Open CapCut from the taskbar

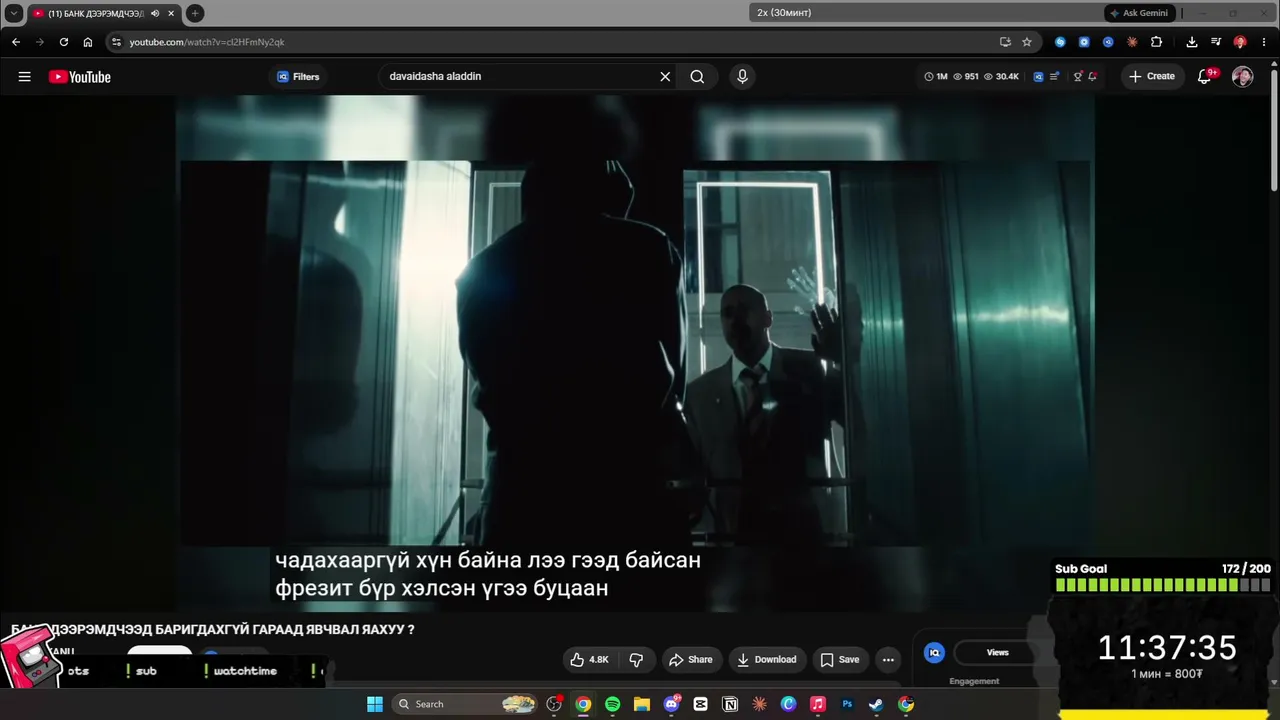coord(701,704)
